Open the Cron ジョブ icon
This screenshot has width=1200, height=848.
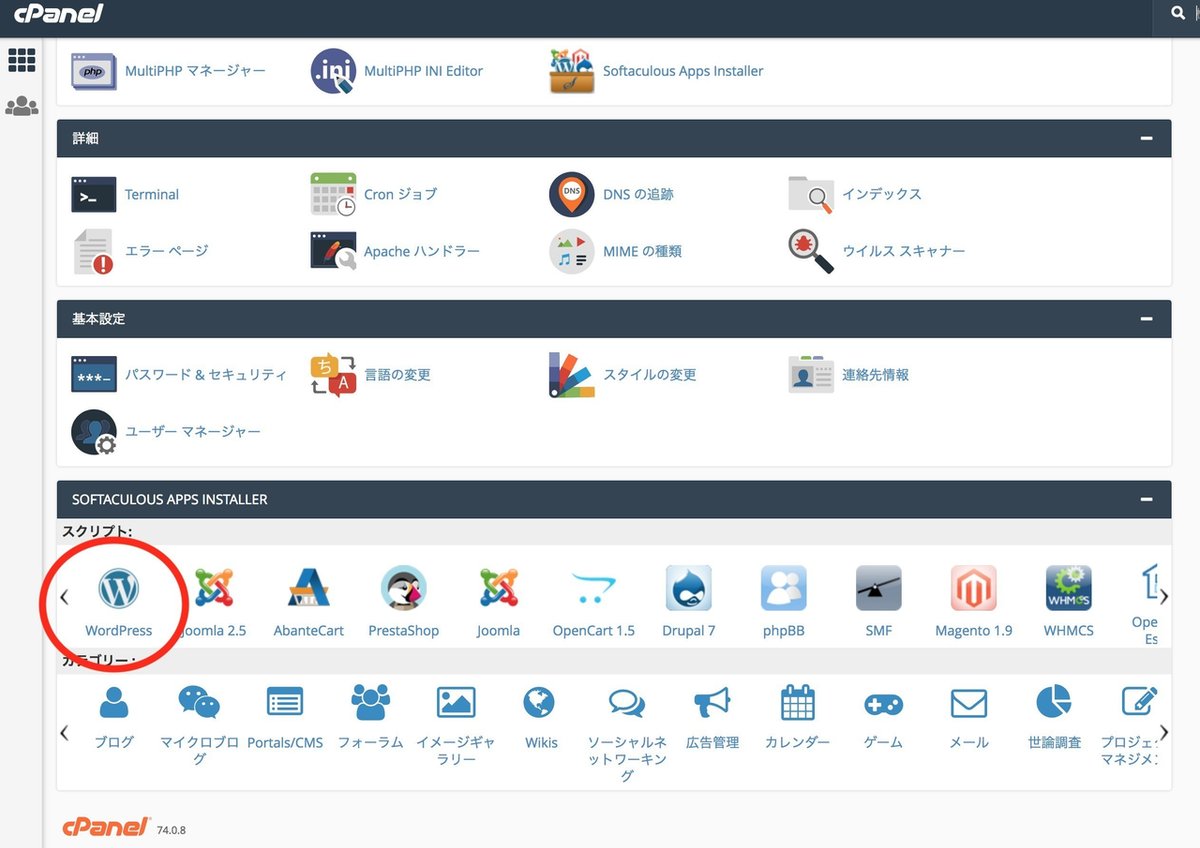click(333, 194)
